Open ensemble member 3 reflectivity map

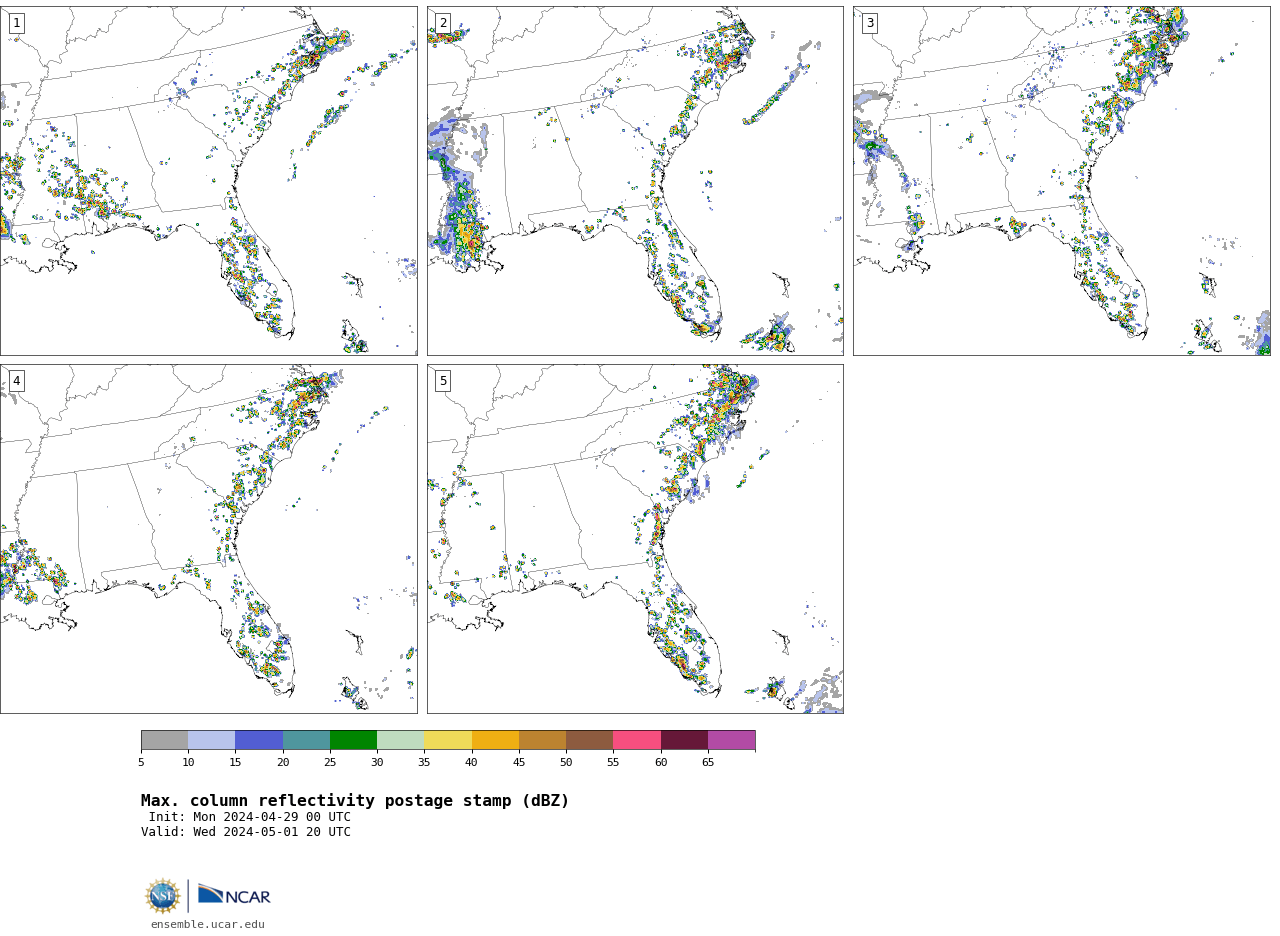click(x=1061, y=181)
